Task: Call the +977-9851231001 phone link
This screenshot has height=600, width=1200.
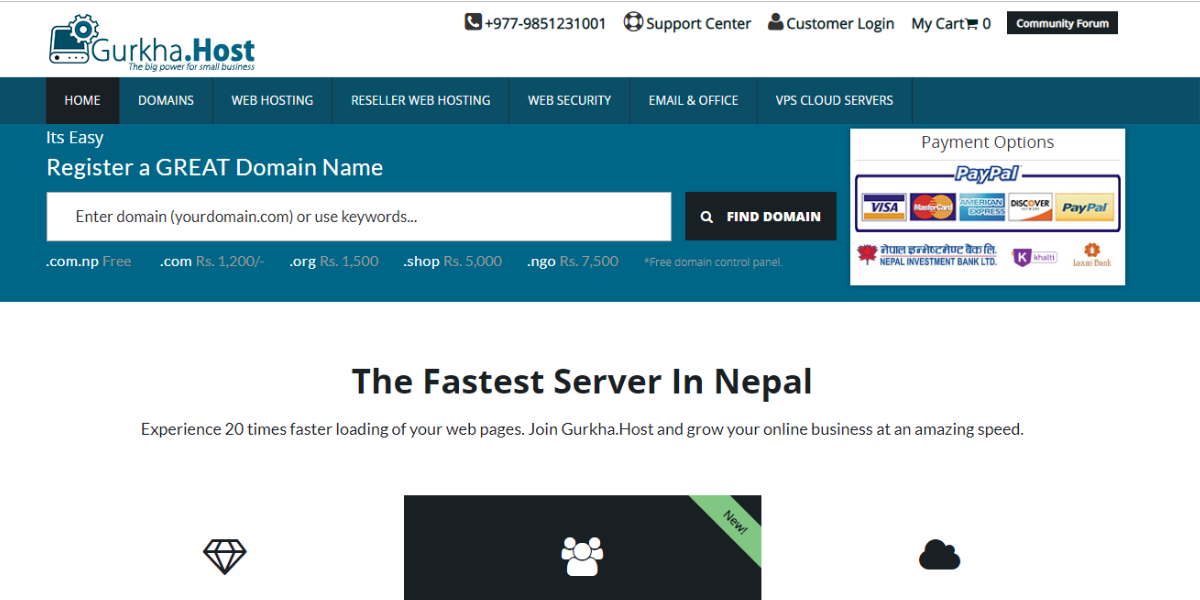Action: tap(536, 23)
